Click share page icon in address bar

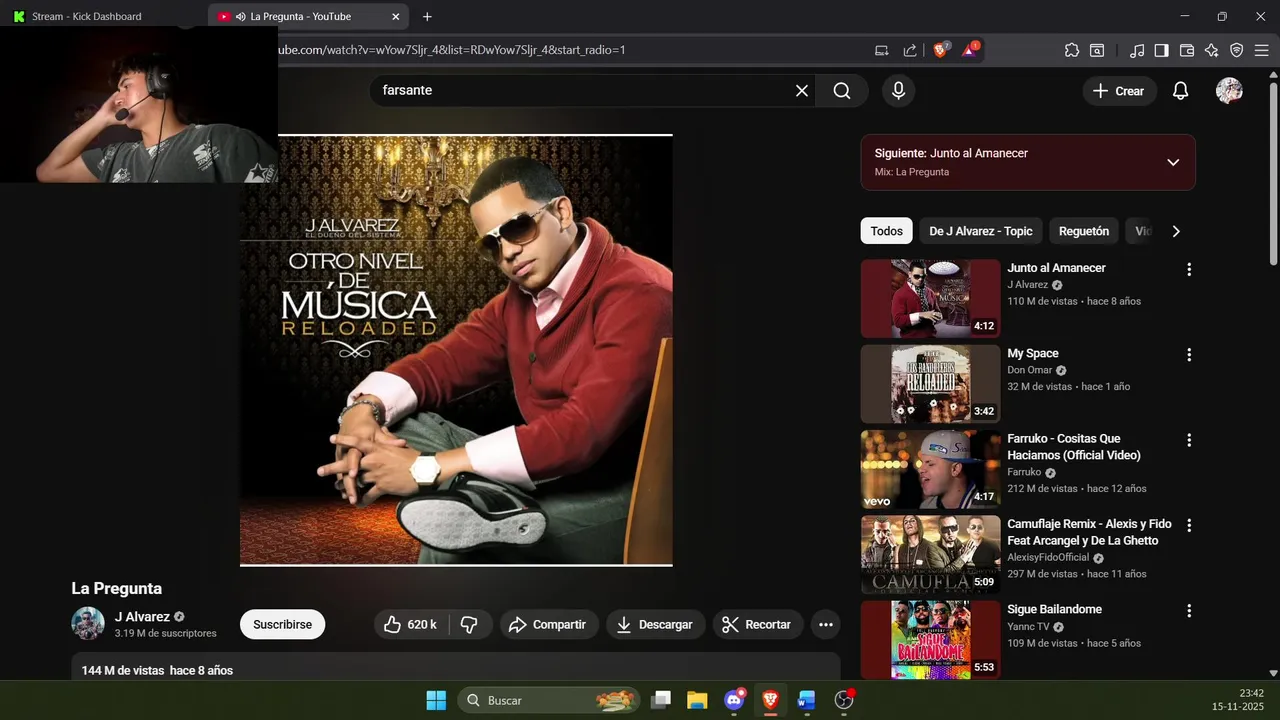910,50
